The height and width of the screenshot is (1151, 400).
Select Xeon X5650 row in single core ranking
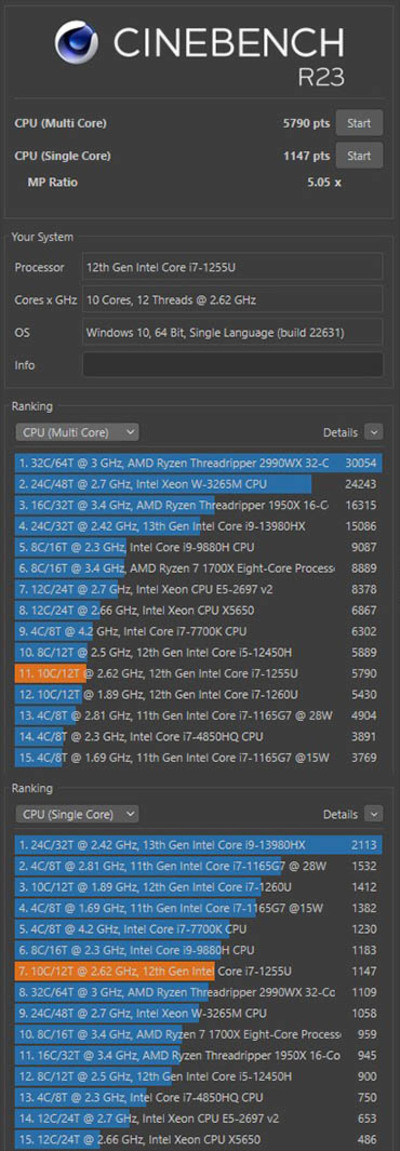[x=199, y=1139]
